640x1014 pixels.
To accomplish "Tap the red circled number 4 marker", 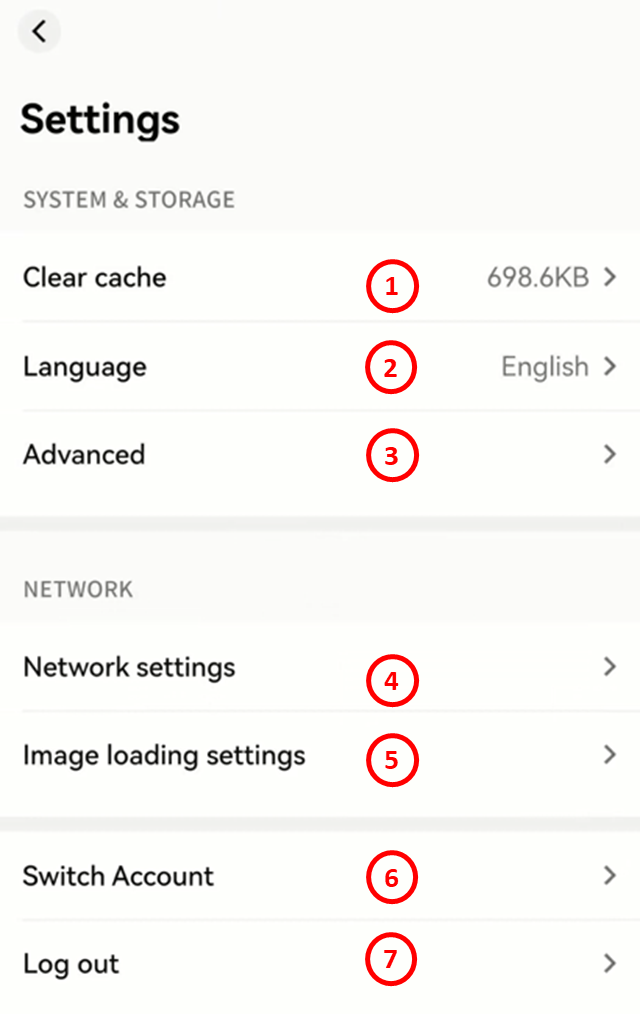I will click(390, 681).
